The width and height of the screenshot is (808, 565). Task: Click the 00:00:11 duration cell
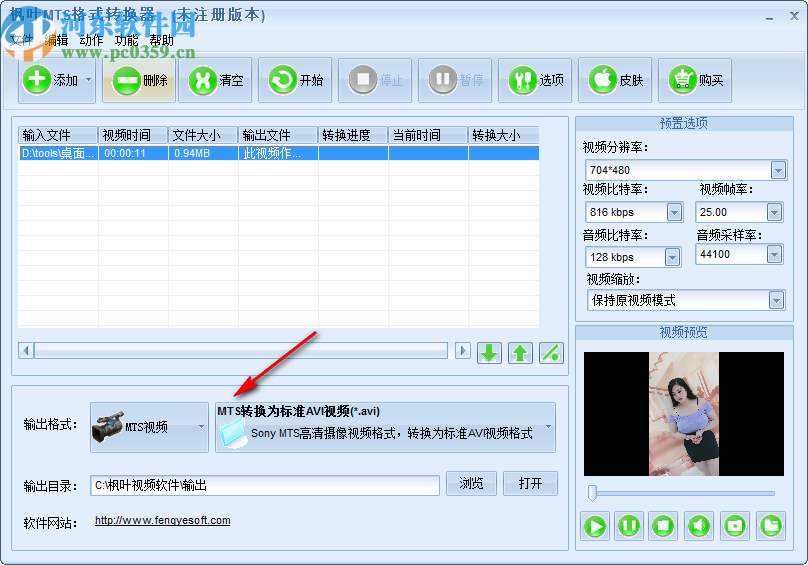click(133, 153)
